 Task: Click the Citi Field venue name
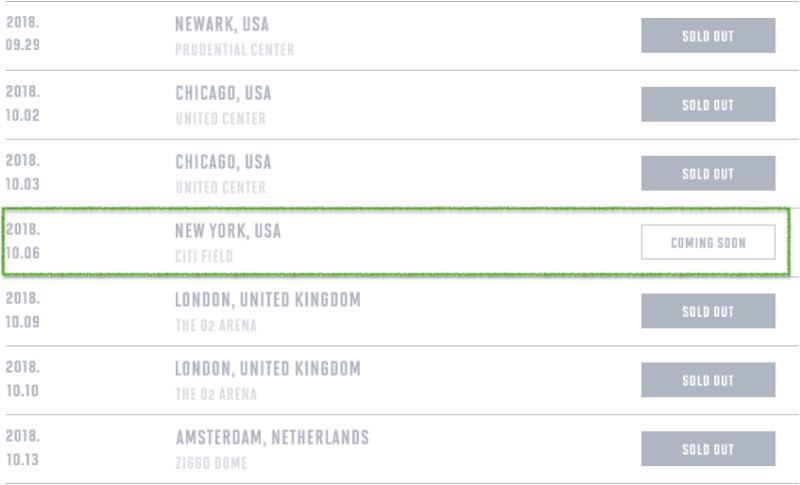[x=204, y=256]
